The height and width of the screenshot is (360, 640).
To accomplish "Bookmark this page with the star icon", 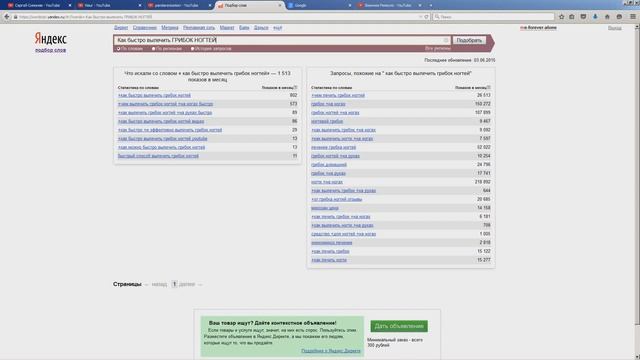I will [562, 17].
